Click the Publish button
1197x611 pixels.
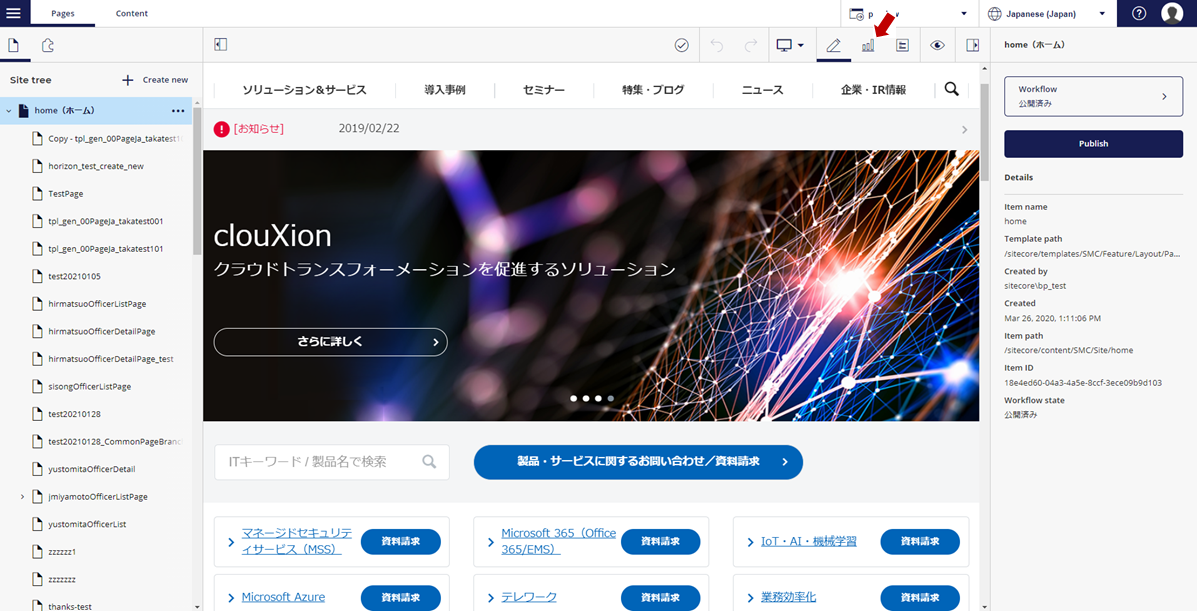tap(1093, 144)
